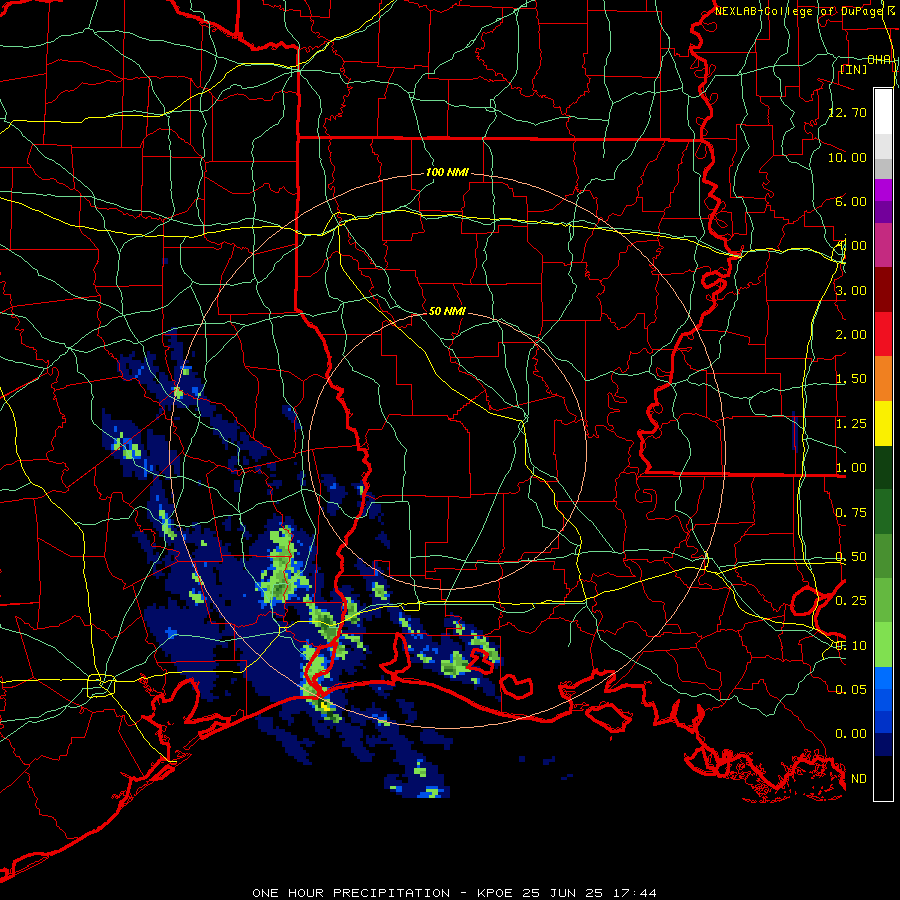This screenshot has width=900, height=900.
Task: Select the yellow swatch in the legend
Action: 883,424
